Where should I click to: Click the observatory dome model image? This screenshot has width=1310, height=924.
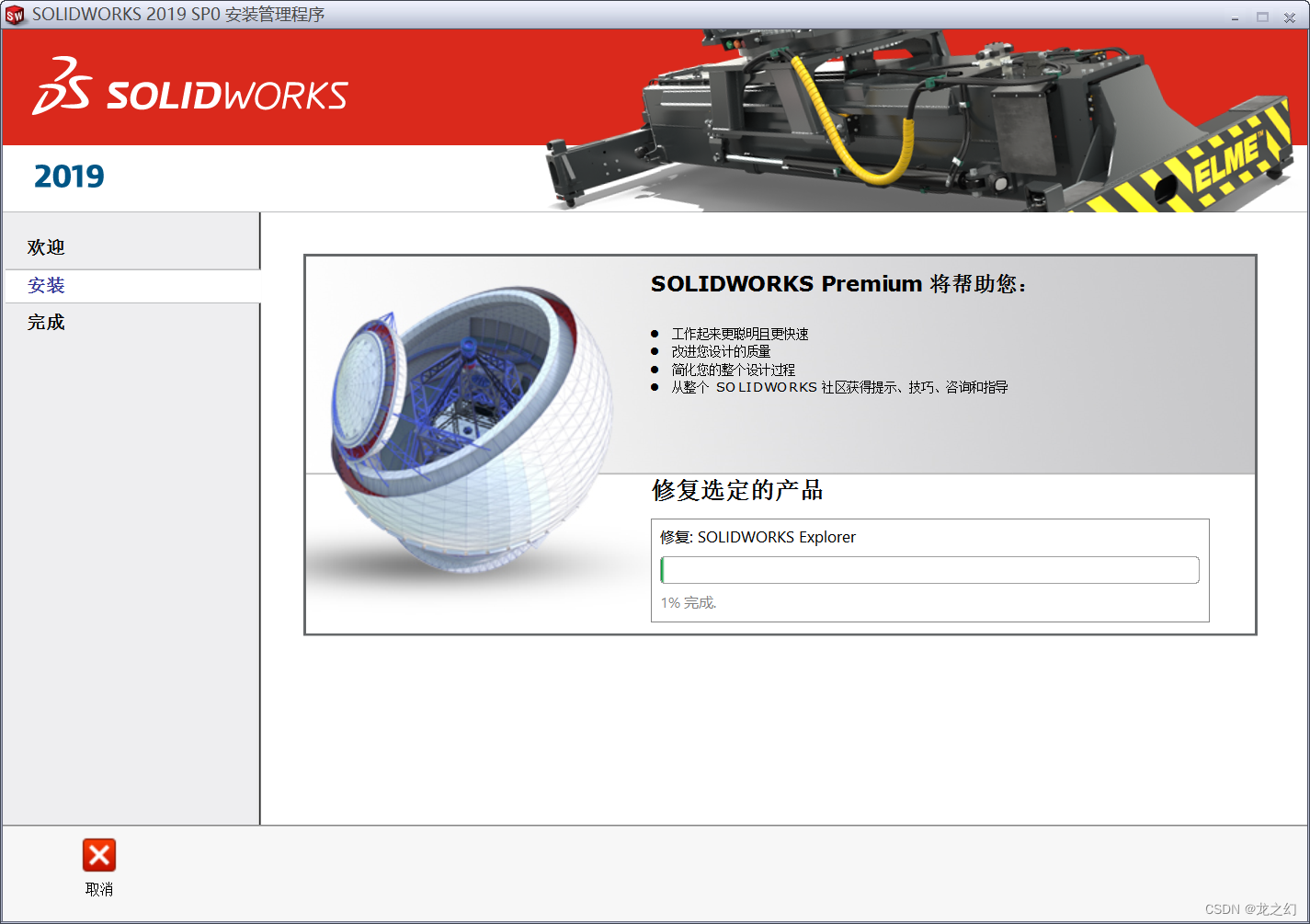pyautogui.click(x=473, y=429)
